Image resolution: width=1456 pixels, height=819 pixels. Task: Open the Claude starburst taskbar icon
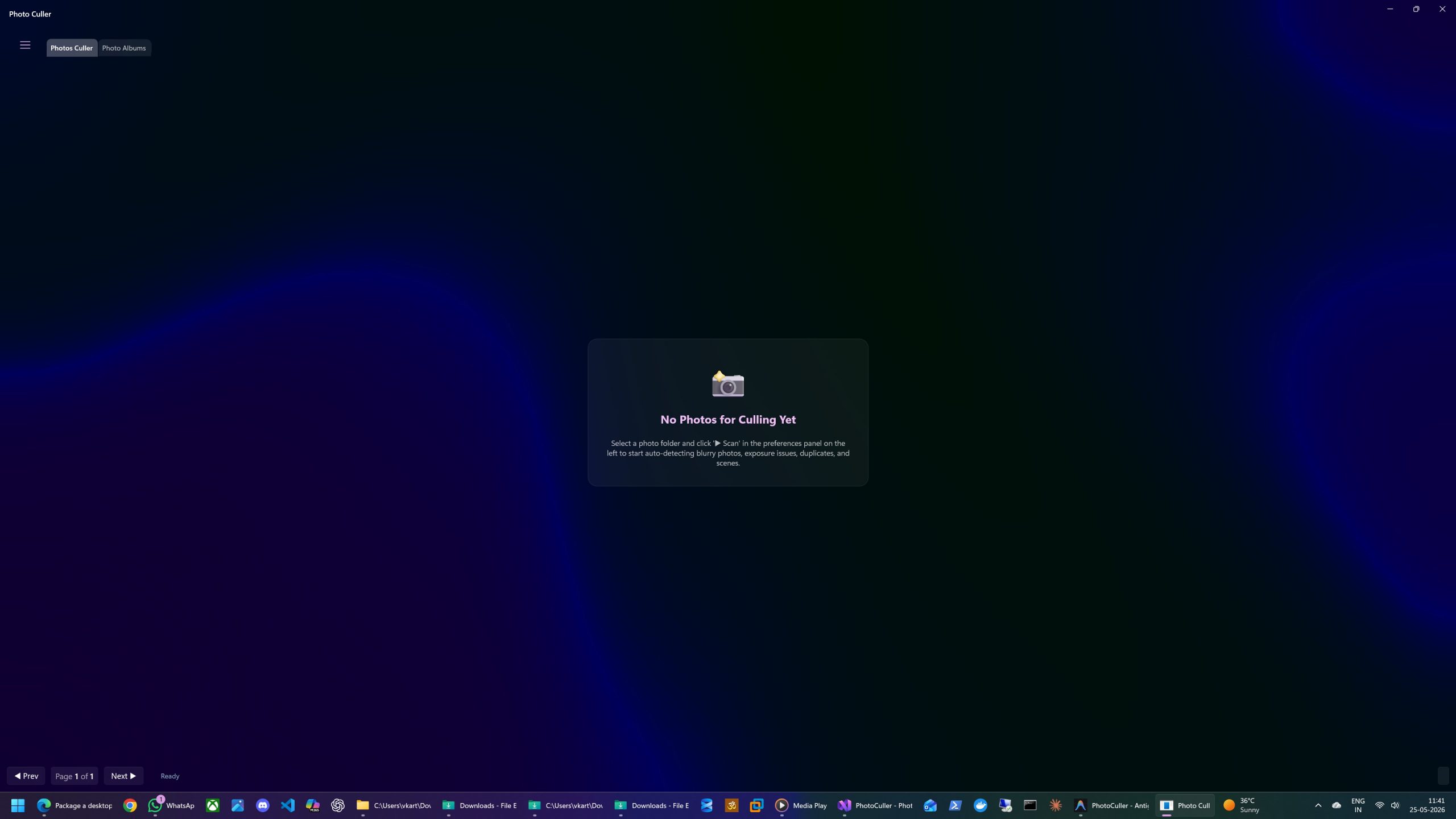click(1056, 805)
